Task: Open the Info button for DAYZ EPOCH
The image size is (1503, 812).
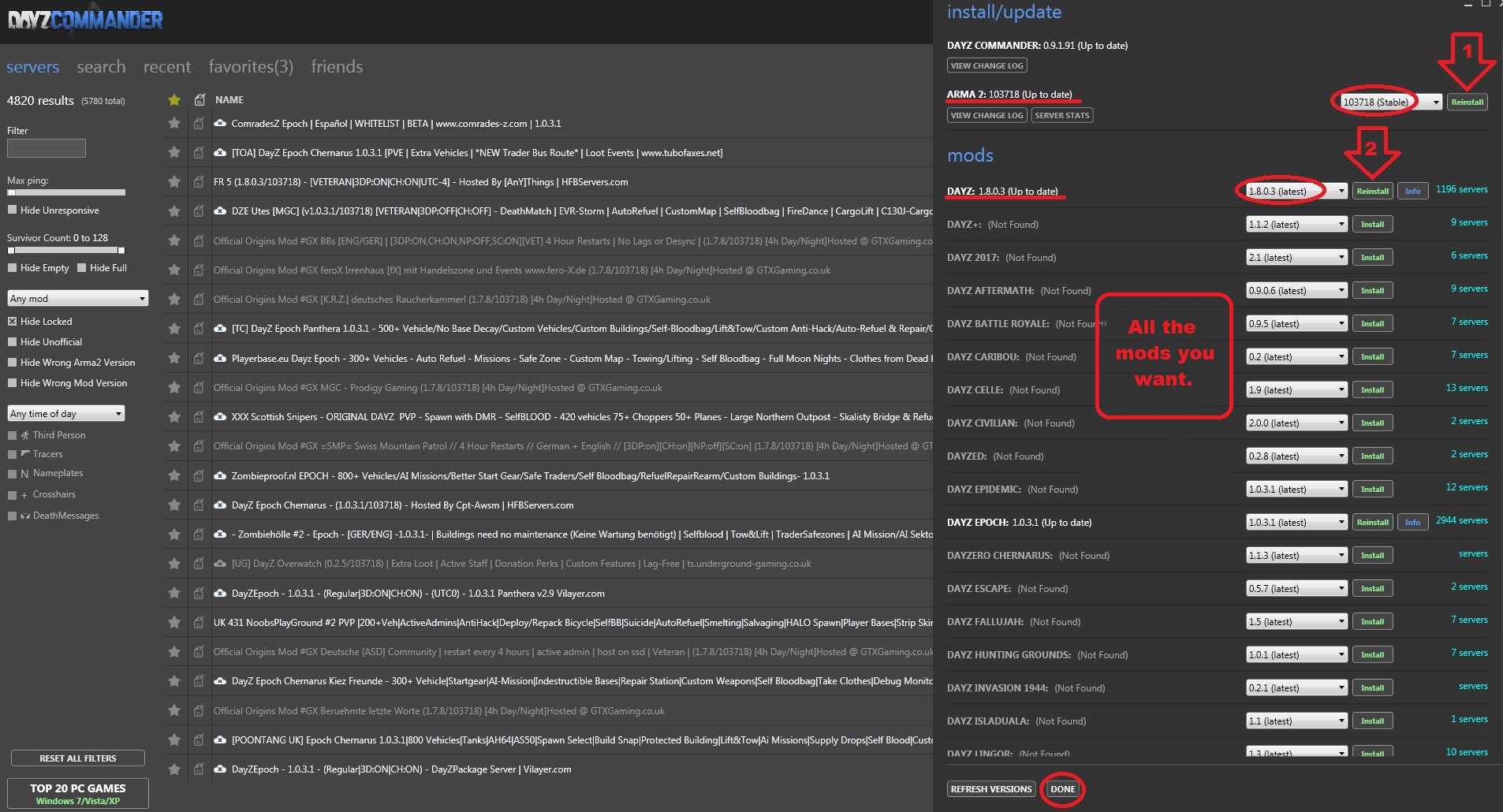Action: [x=1412, y=522]
